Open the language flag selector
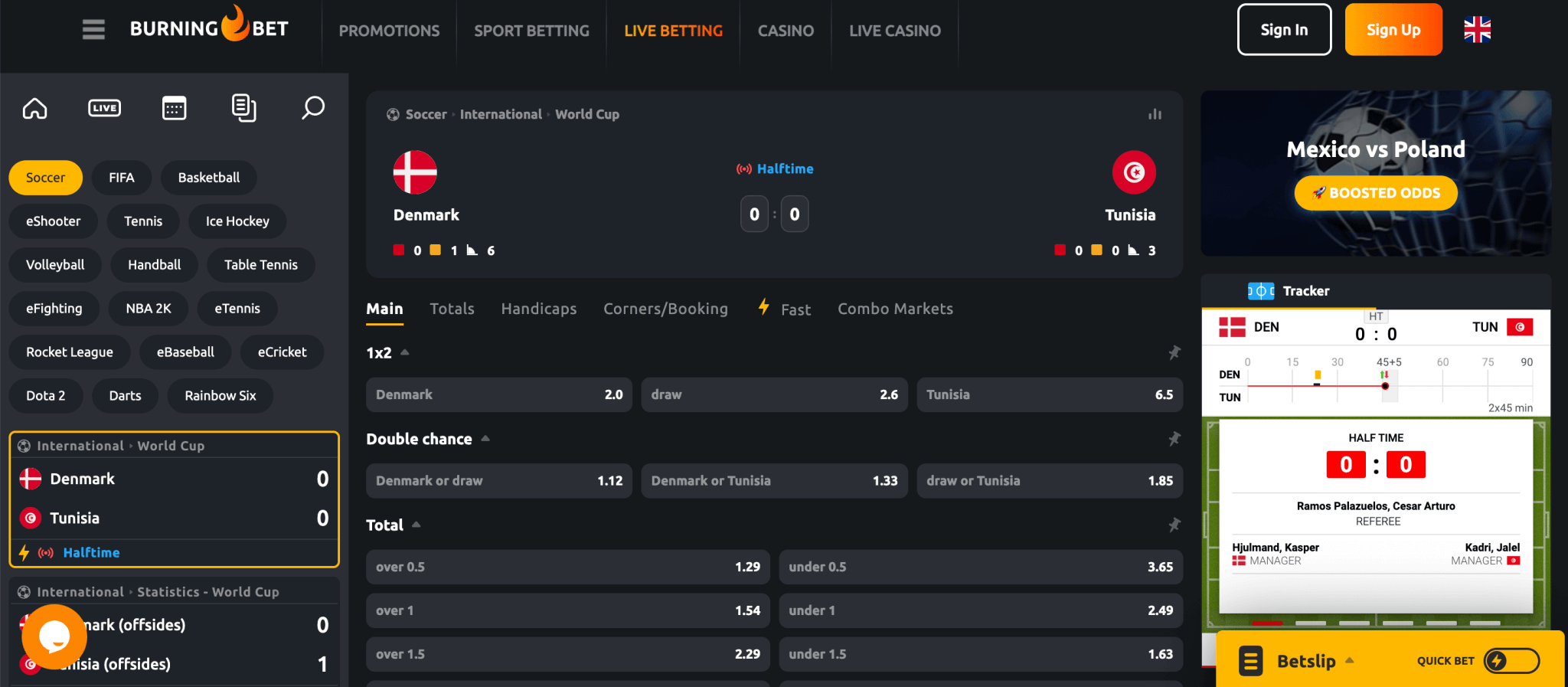The height and width of the screenshot is (687, 1568). 1477,30
